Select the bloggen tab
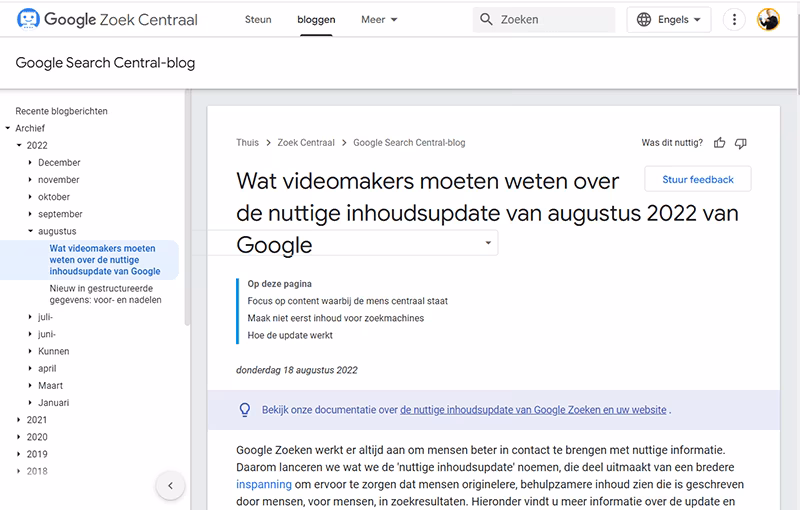Image resolution: width=800 pixels, height=510 pixels. point(316,19)
